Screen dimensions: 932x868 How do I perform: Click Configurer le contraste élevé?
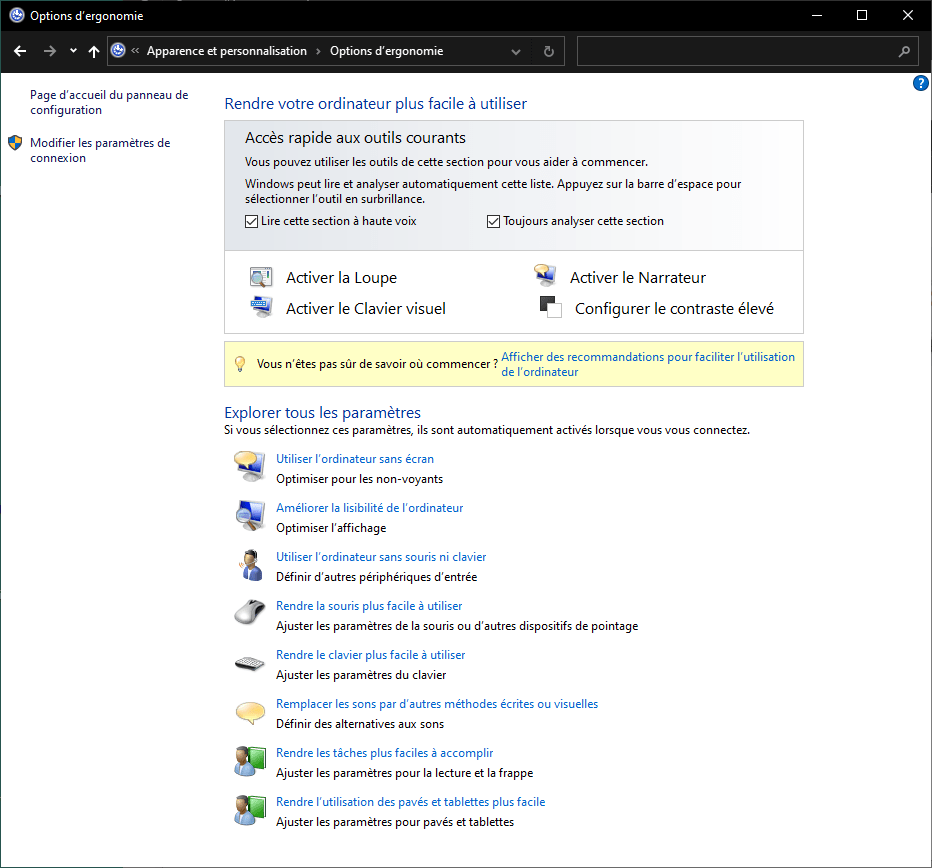point(674,309)
